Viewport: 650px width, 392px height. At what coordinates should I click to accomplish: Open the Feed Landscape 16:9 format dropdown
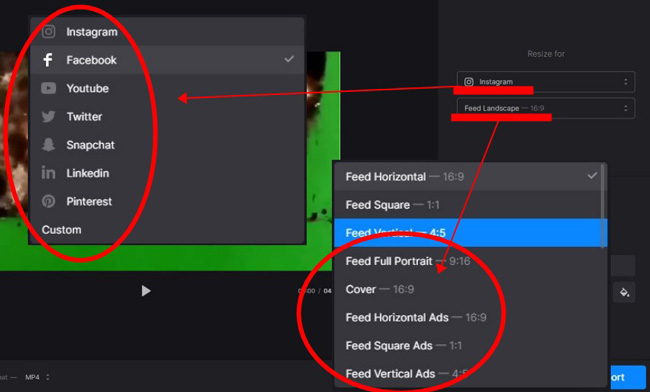tap(546, 108)
